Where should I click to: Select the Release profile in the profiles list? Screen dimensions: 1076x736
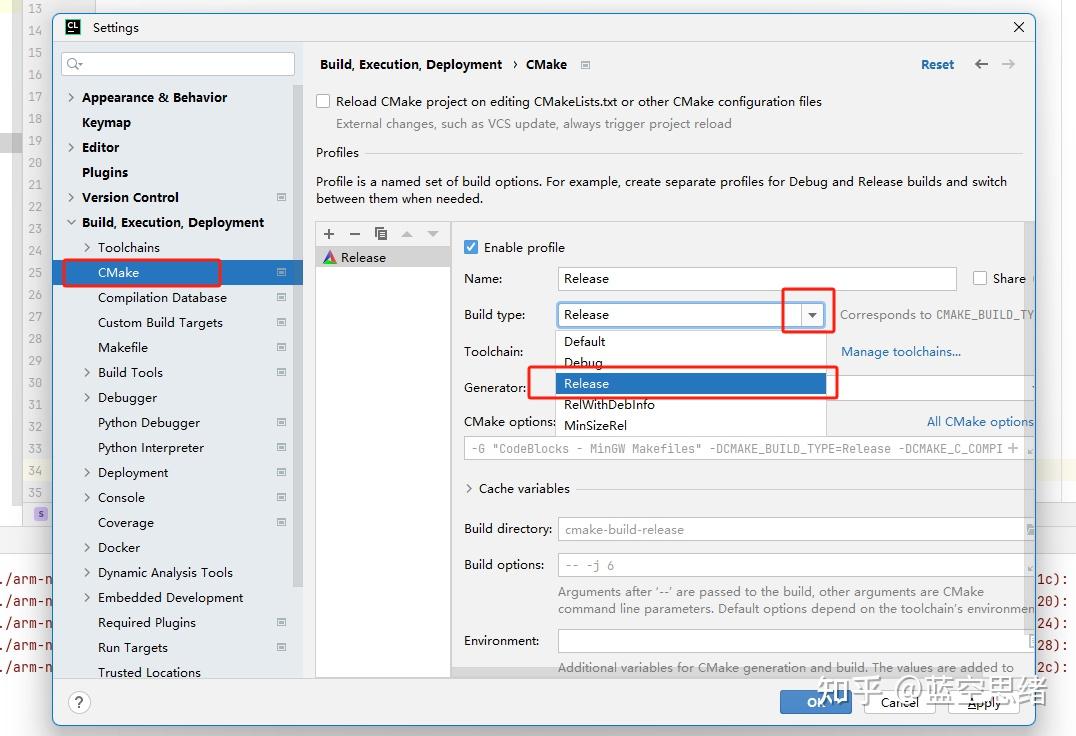[x=383, y=257]
